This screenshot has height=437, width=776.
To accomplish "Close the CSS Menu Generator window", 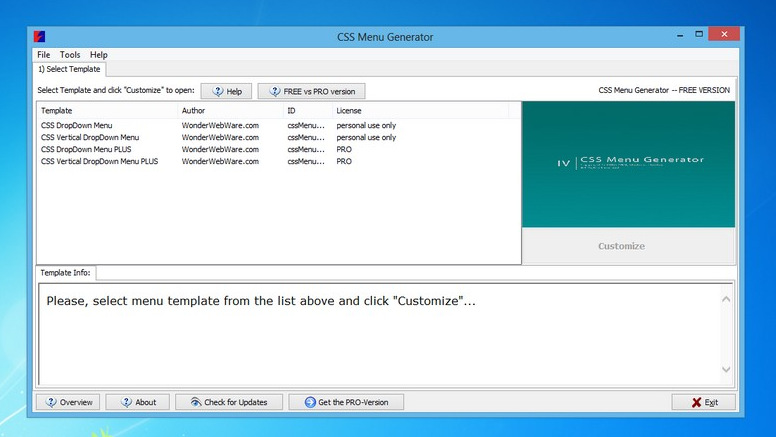I will click(724, 34).
